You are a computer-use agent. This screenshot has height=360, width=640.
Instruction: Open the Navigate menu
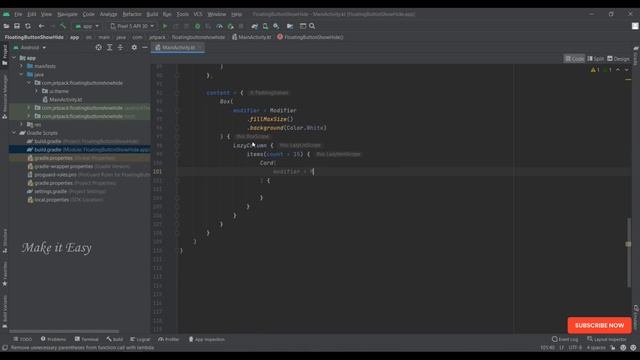click(67, 14)
